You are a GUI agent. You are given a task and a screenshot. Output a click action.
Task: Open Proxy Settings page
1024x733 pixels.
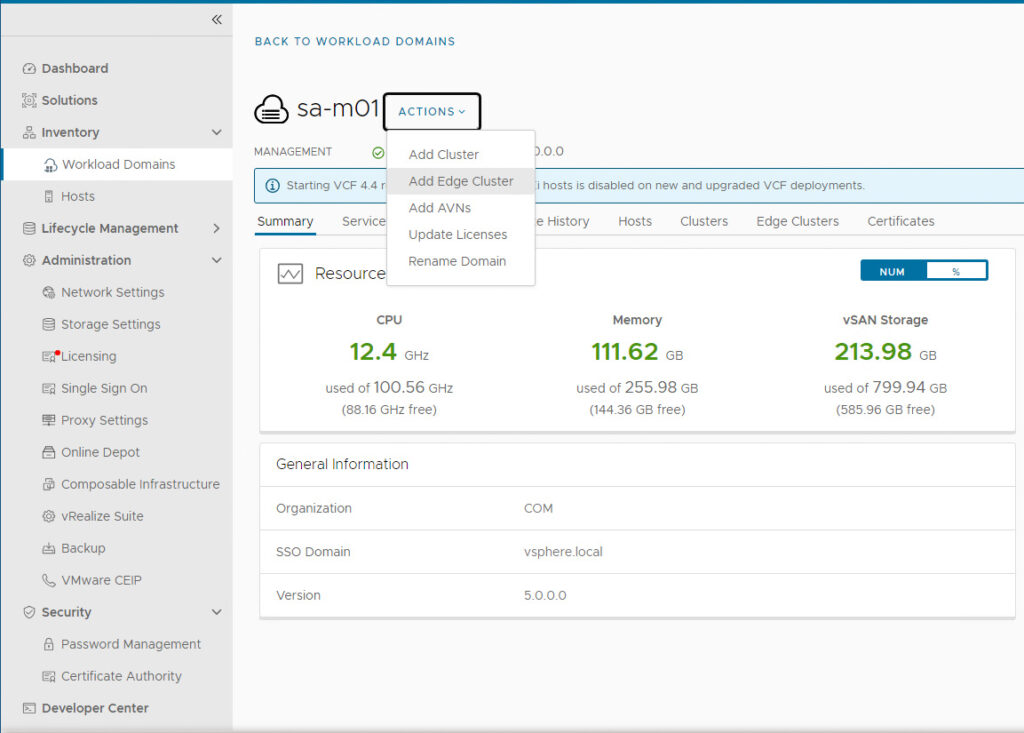[104, 420]
